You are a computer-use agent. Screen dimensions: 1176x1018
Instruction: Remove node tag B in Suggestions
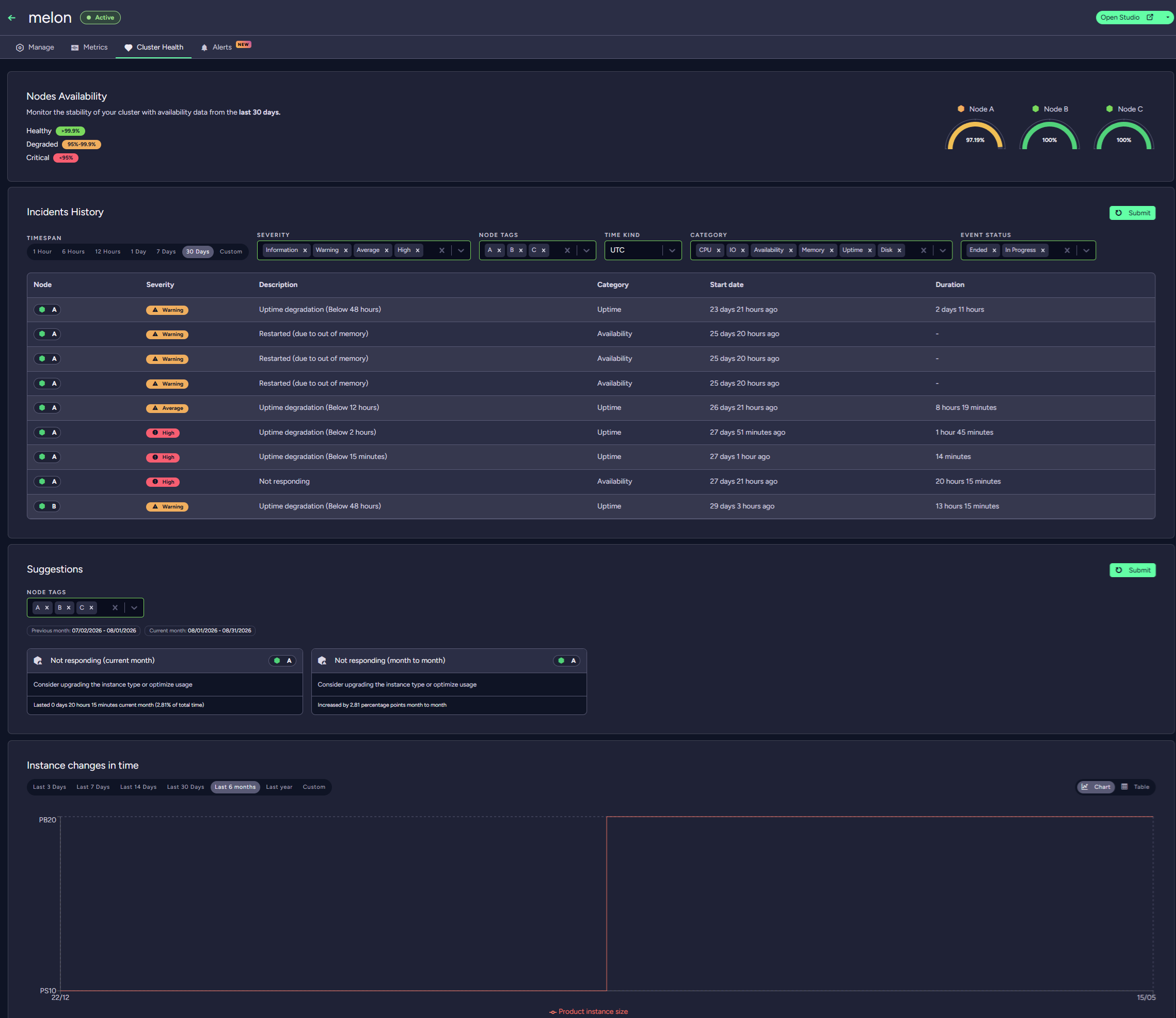69,608
